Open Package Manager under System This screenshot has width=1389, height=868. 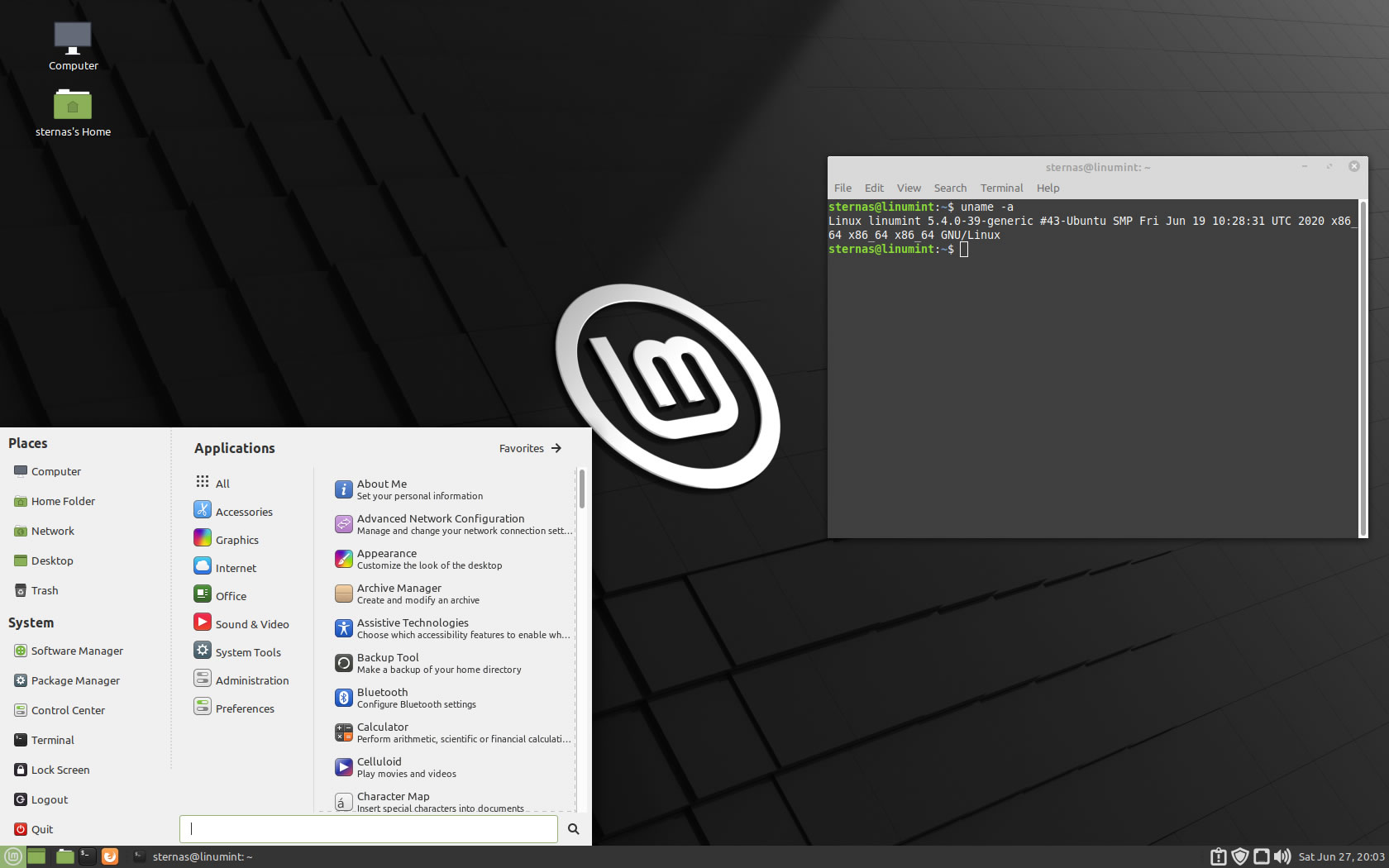pos(67,680)
